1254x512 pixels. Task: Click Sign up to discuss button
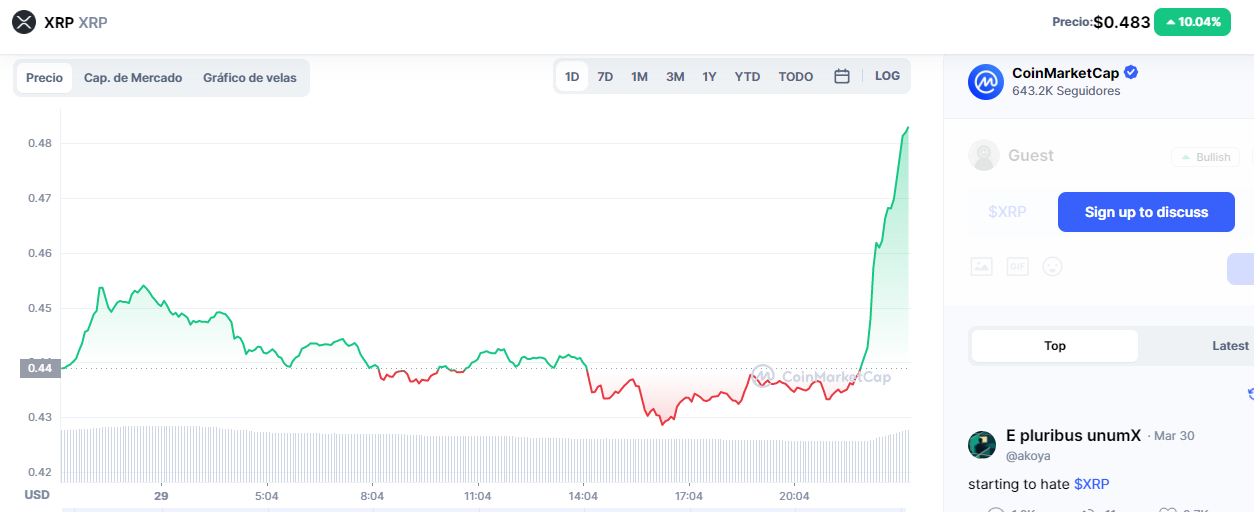pos(1146,212)
